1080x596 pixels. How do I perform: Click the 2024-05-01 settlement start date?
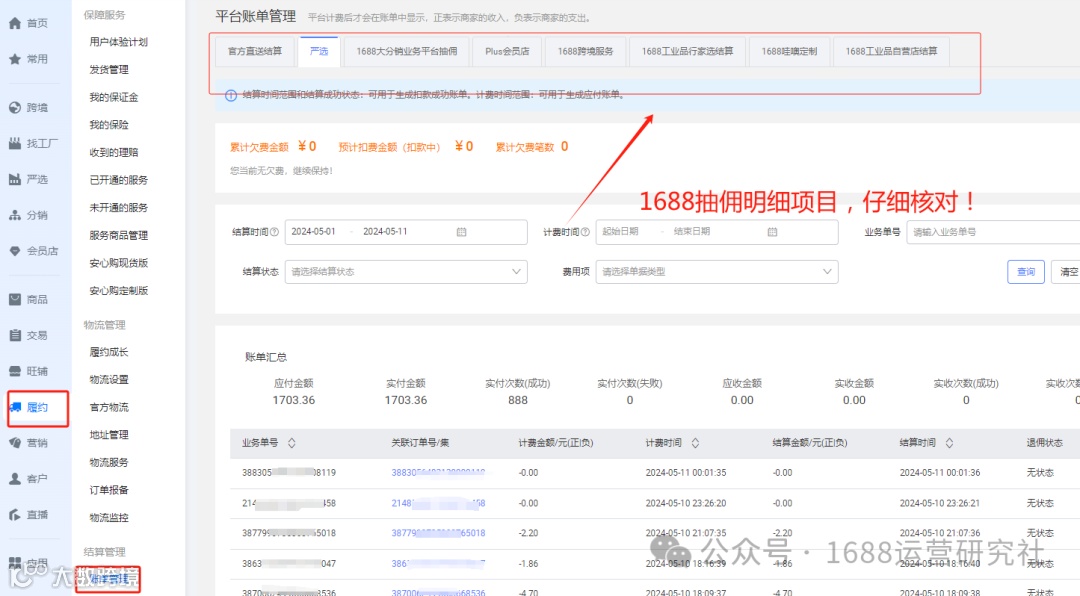313,232
